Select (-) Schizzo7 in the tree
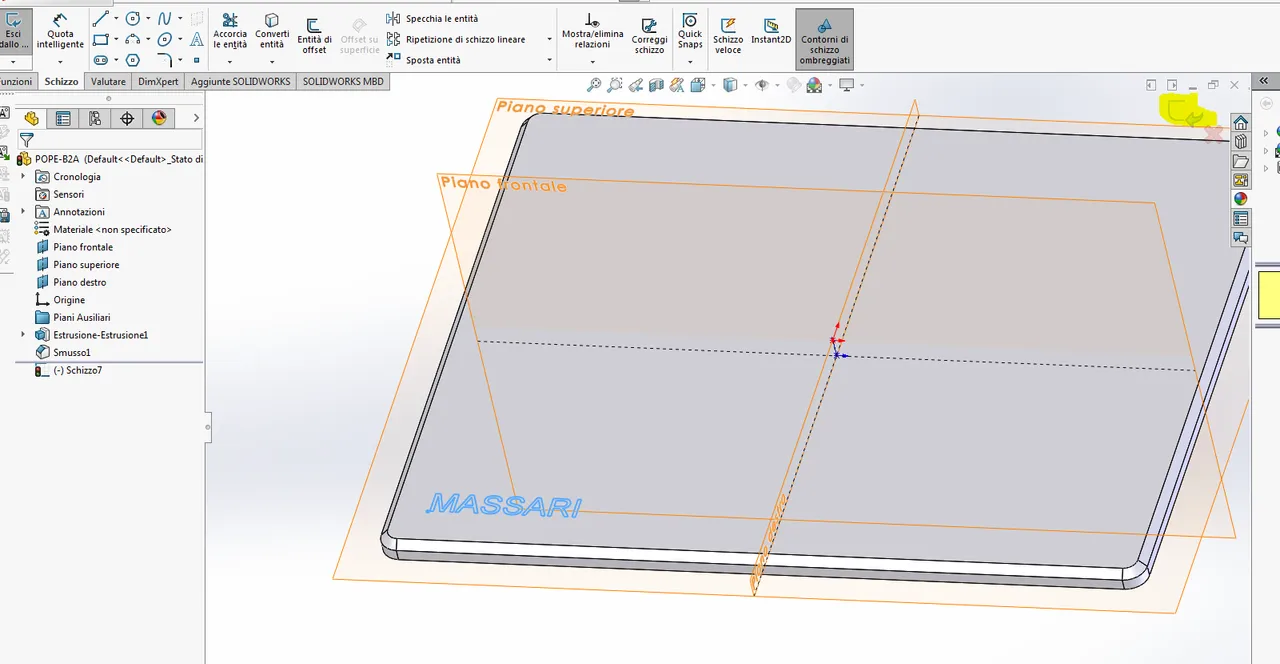 pyautogui.click(x=68, y=370)
